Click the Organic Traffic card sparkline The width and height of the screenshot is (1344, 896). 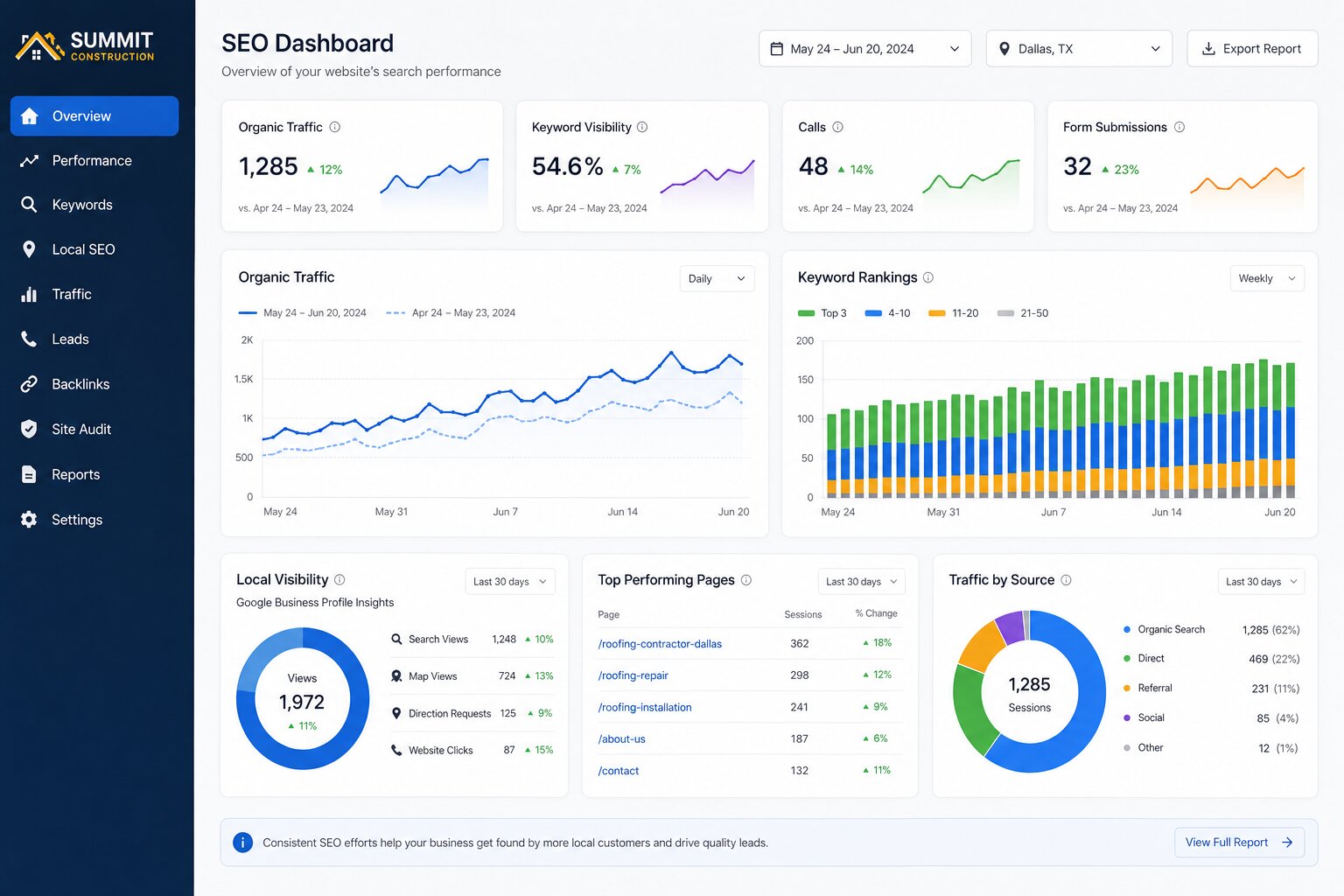[435, 181]
